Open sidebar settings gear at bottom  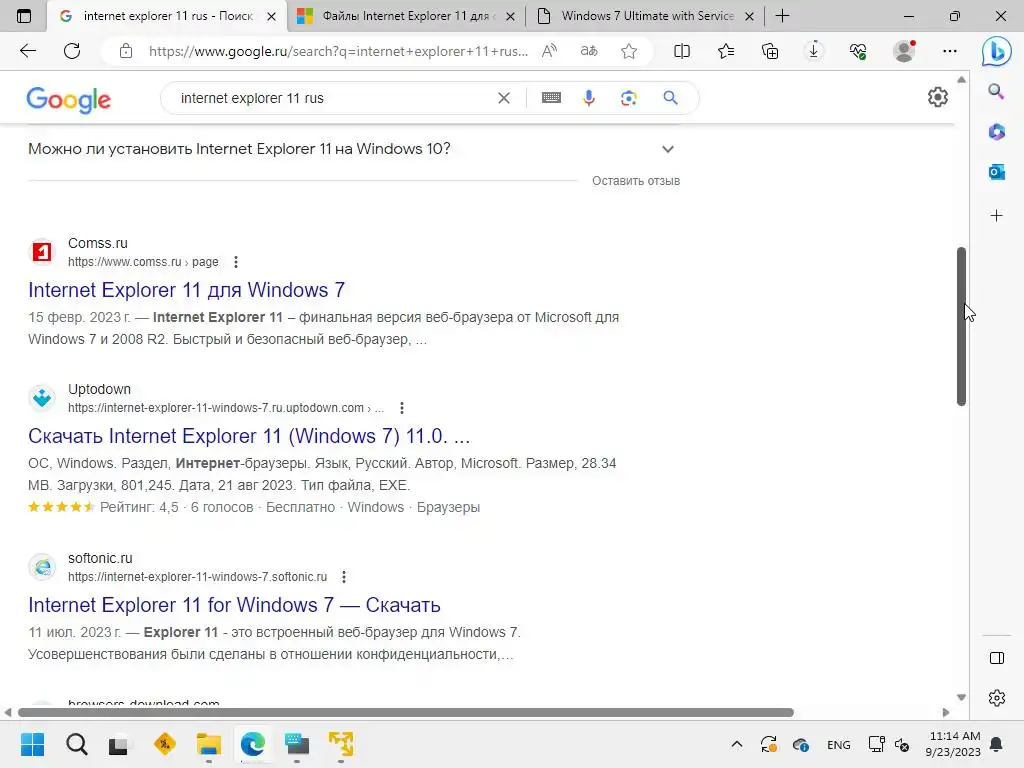coord(997,698)
